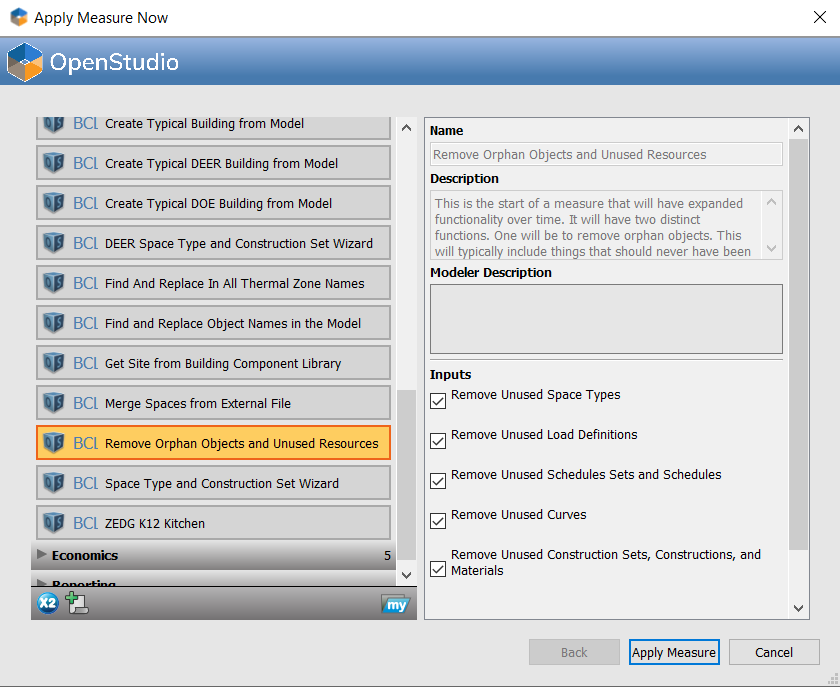Uncheck Remove Unused Space Types
This screenshot has width=840, height=687.
438,402
